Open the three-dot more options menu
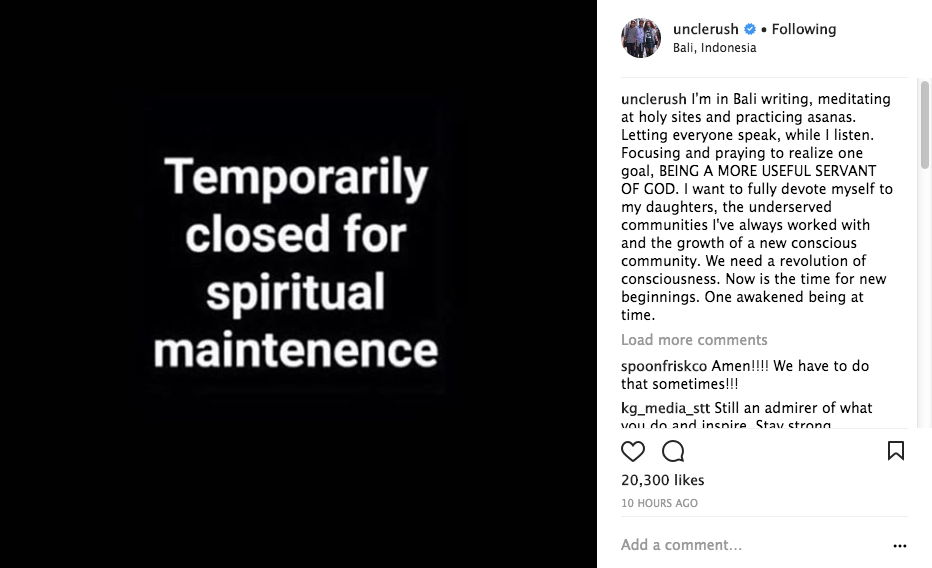The image size is (932, 568). click(899, 546)
